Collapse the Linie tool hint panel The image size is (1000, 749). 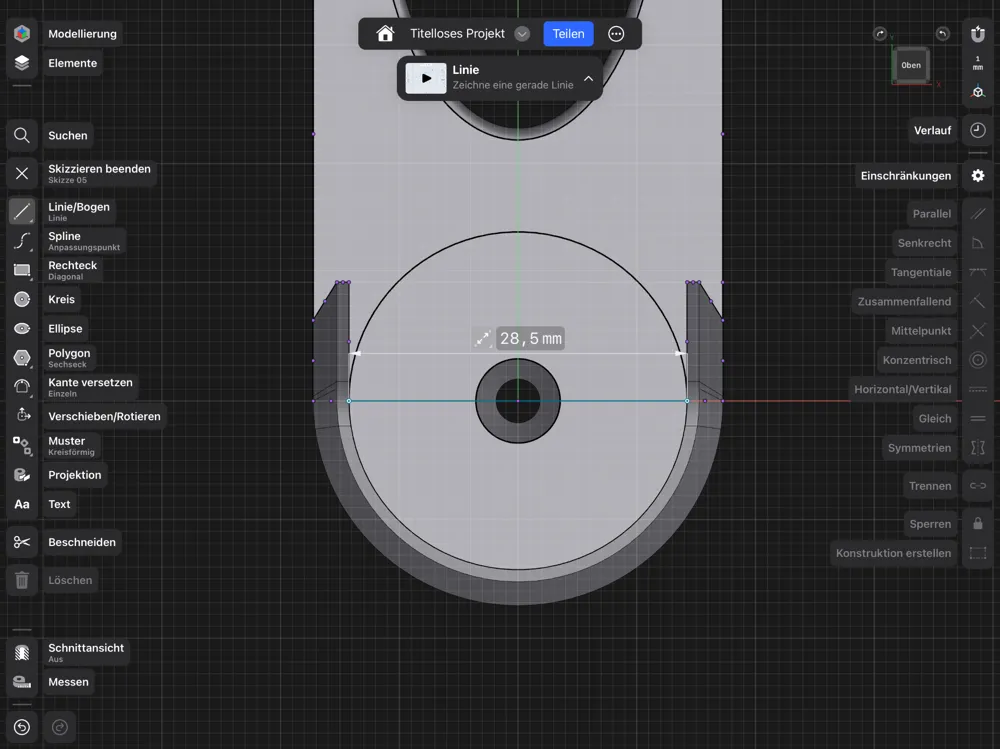coord(588,78)
